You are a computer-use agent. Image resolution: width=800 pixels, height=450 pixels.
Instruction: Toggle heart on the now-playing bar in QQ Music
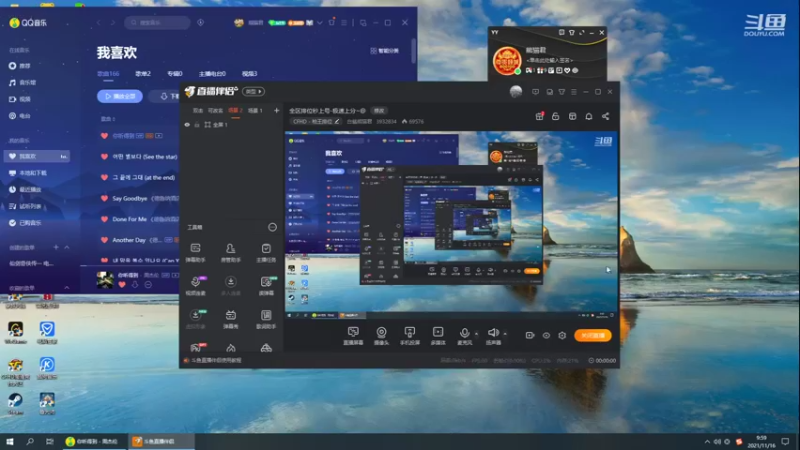click(x=122, y=285)
